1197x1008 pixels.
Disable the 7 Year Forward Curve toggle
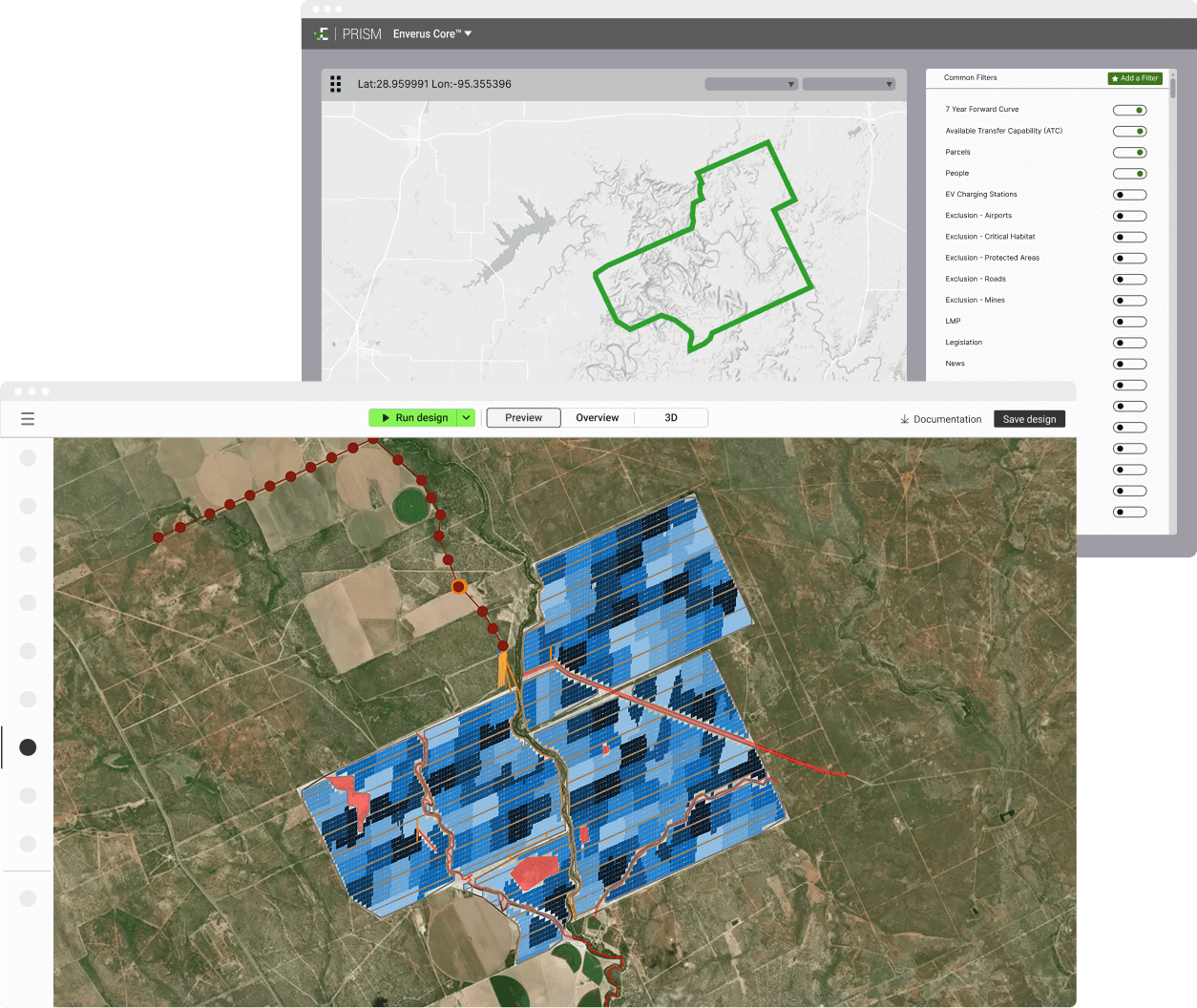1129,110
